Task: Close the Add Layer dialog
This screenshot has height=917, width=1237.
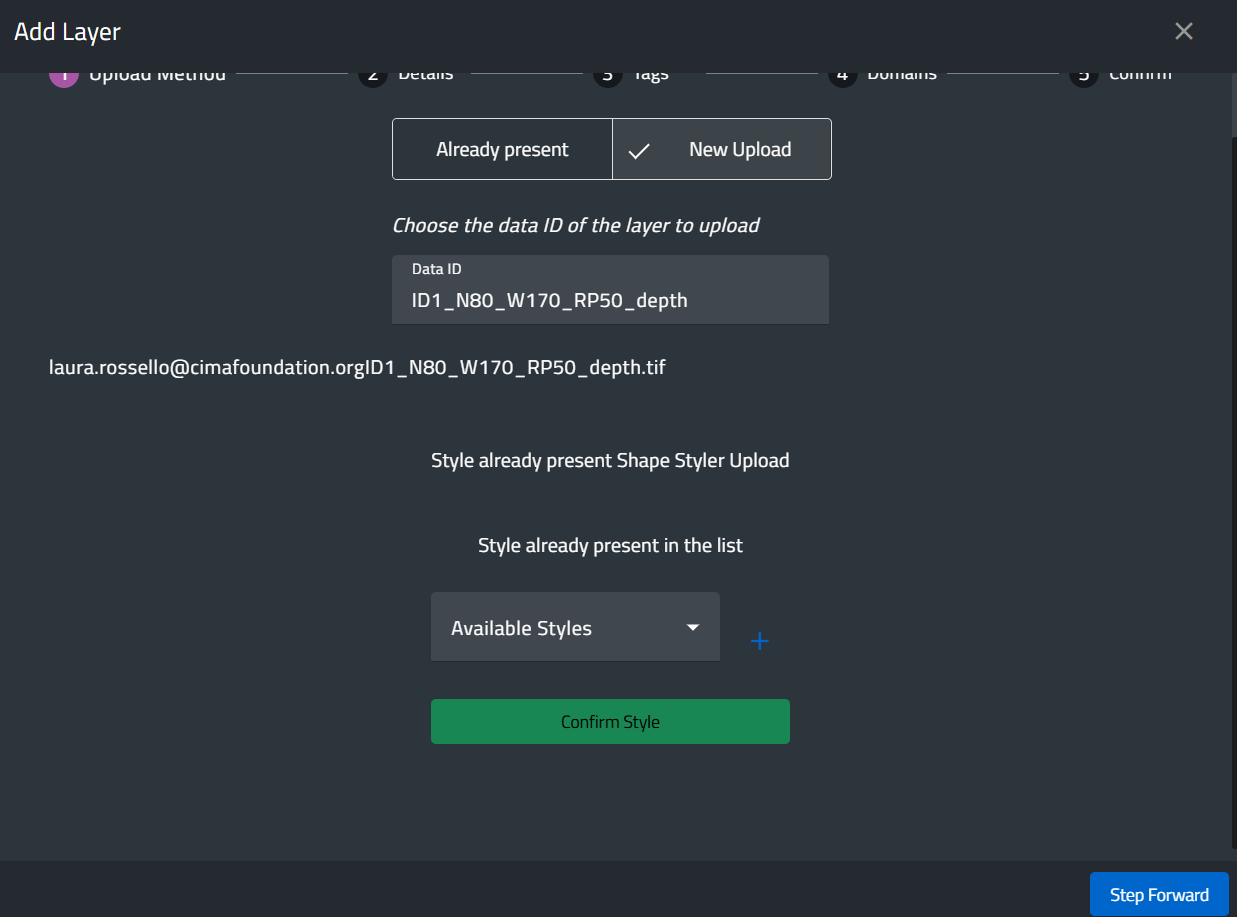Action: tap(1184, 31)
